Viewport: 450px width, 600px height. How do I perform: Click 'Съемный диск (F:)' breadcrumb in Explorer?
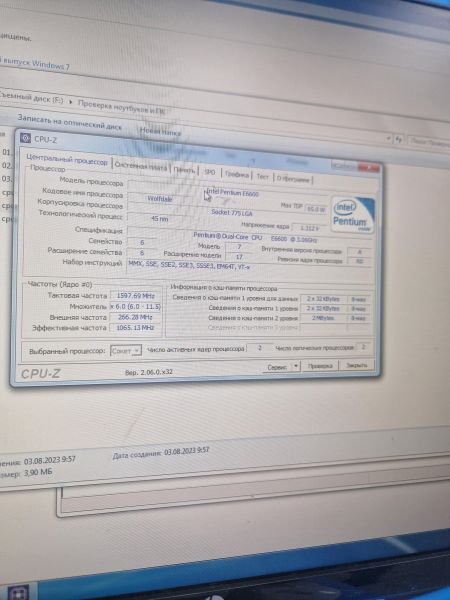31,96
